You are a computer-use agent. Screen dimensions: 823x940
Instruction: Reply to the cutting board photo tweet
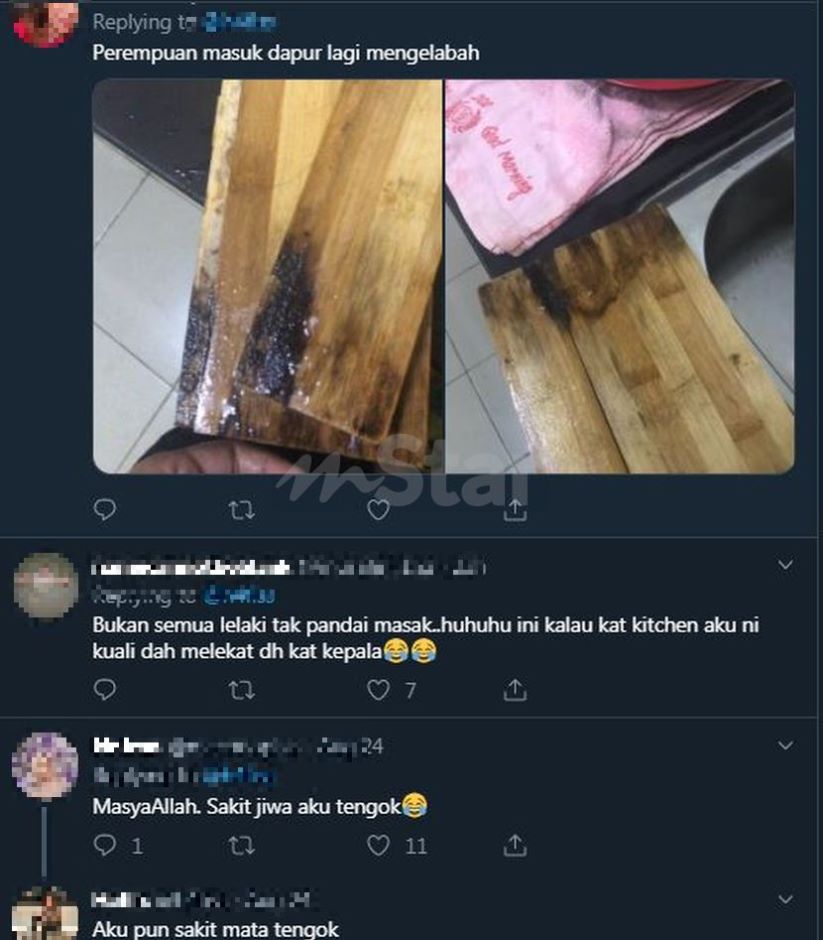coord(105,510)
